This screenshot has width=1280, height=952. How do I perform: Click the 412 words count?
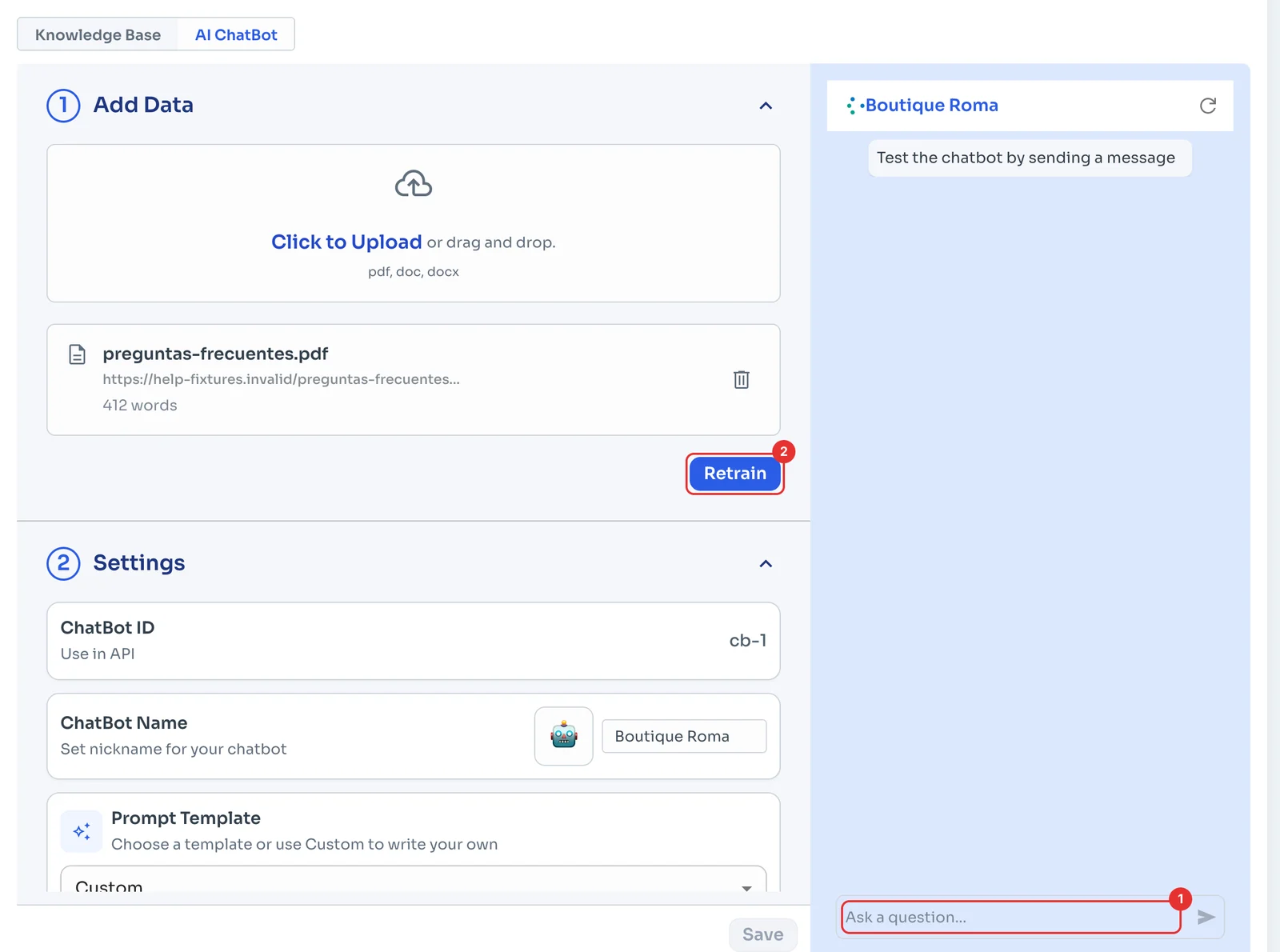click(140, 405)
